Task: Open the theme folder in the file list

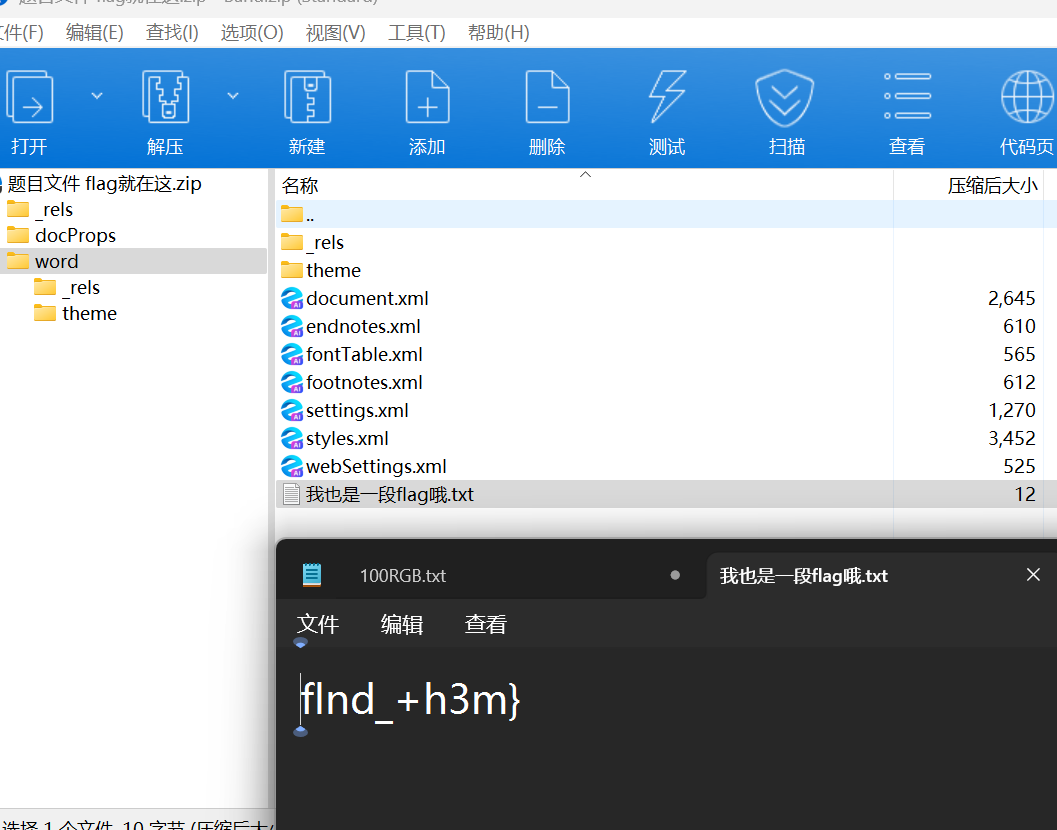Action: tap(333, 270)
